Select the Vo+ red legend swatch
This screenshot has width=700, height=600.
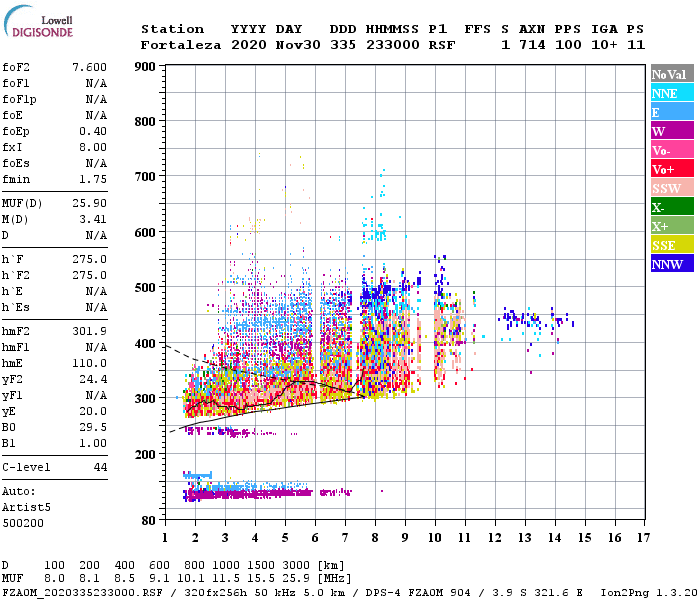pos(672,169)
